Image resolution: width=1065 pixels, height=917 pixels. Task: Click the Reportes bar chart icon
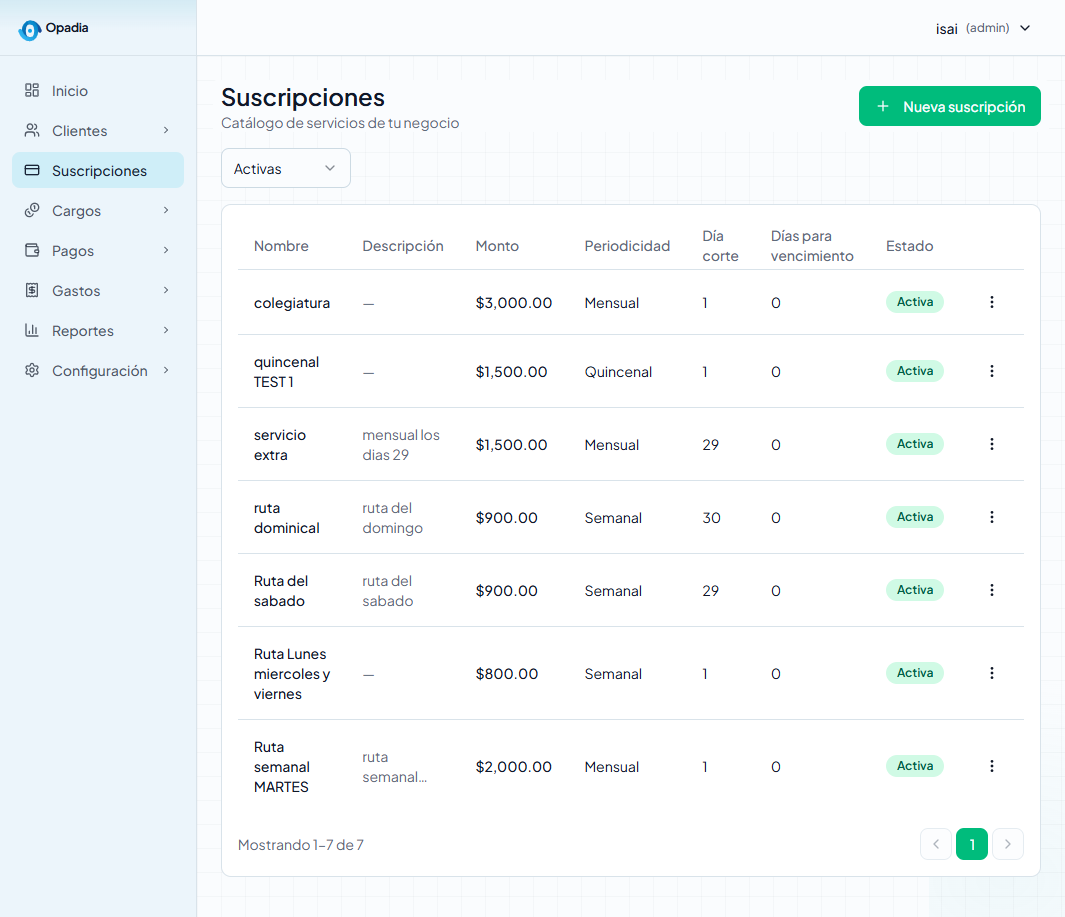tap(32, 330)
